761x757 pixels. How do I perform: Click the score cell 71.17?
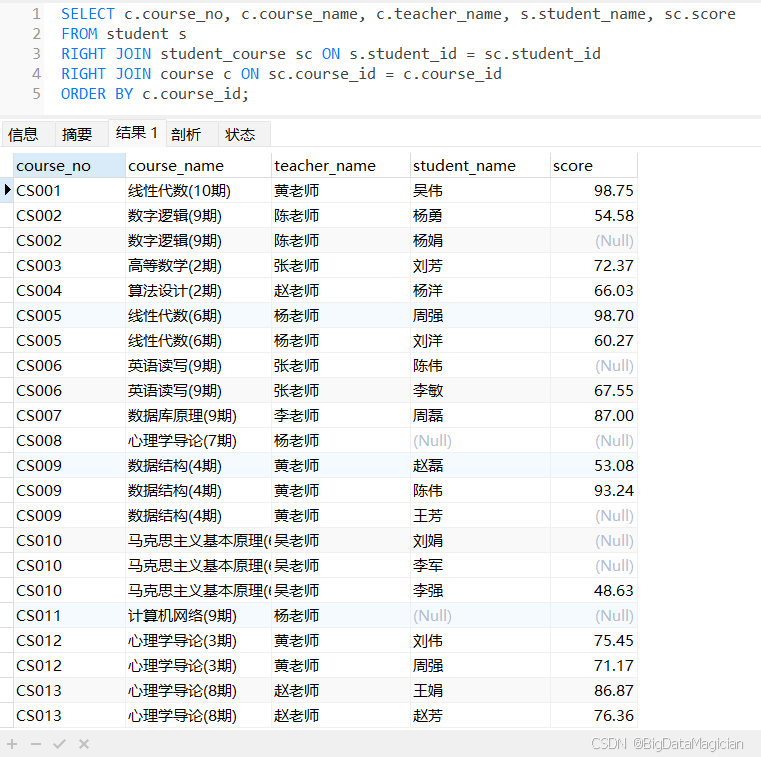click(x=594, y=665)
